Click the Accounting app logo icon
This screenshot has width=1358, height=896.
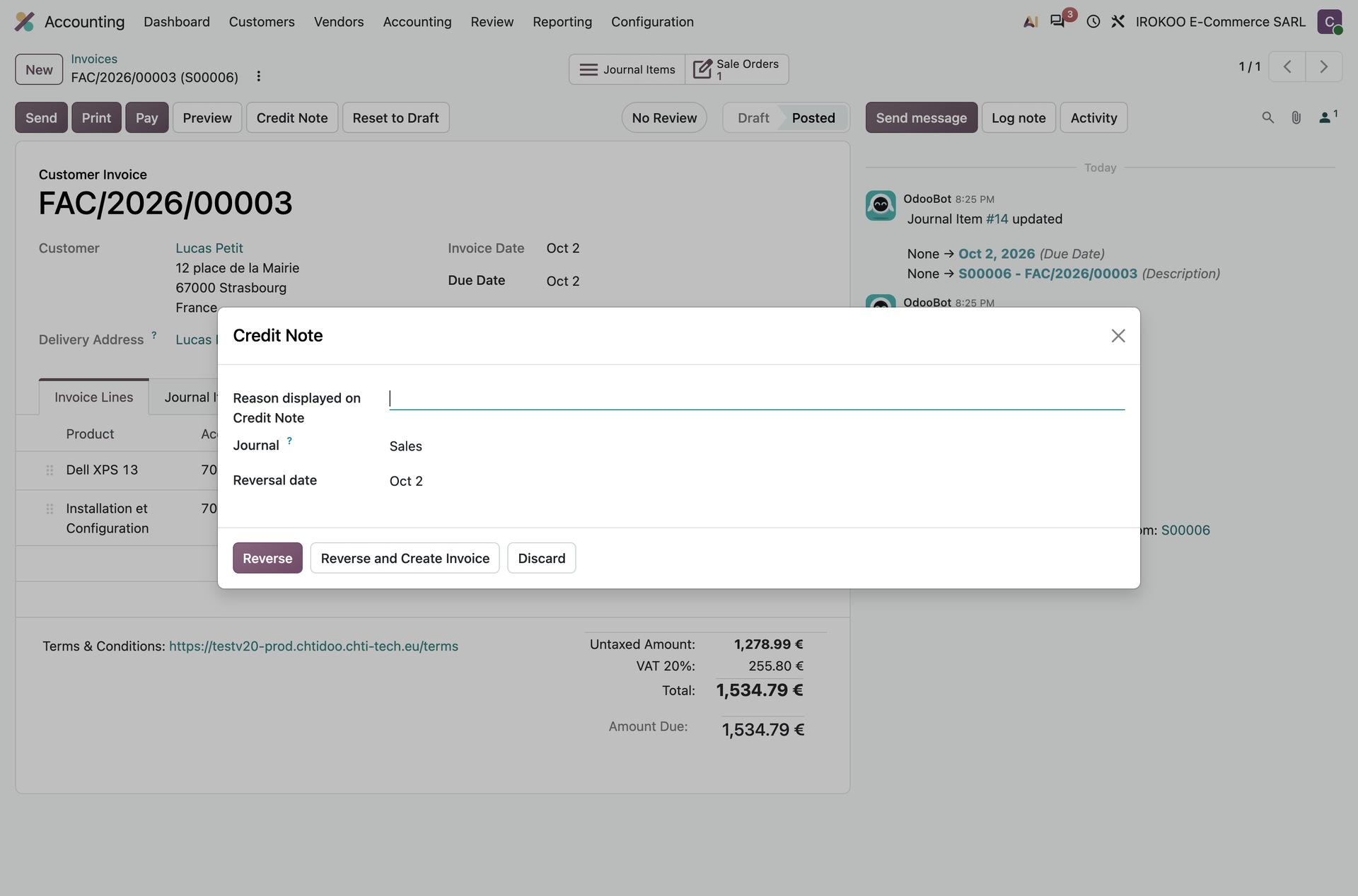[25, 22]
